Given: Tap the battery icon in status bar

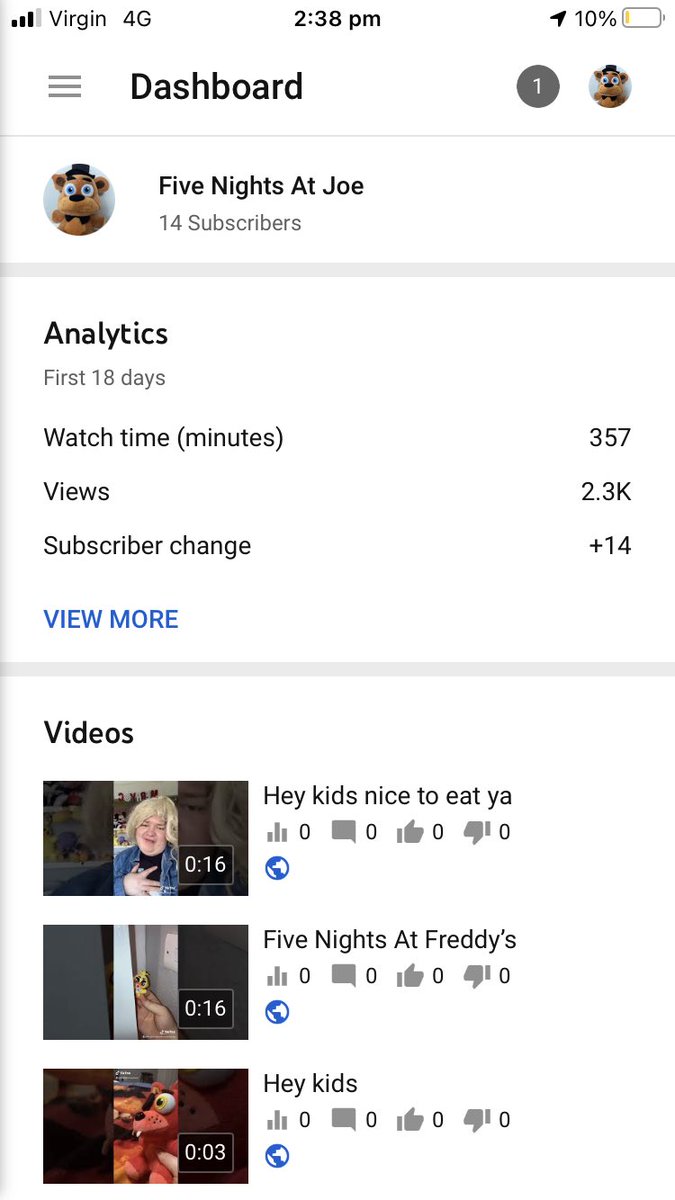Looking at the screenshot, I should (x=643, y=18).
